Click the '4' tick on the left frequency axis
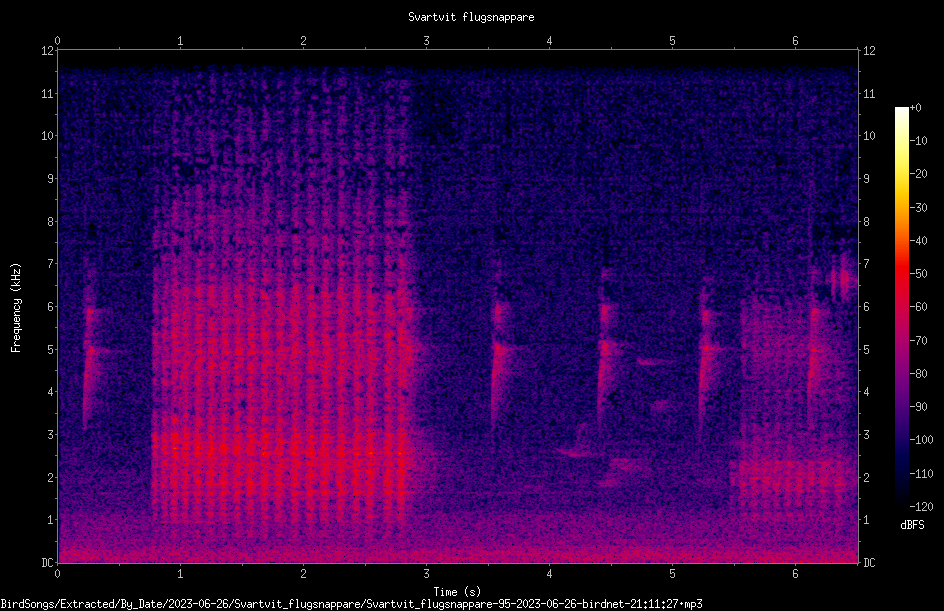Image resolution: width=944 pixels, height=611 pixels. [x=50, y=392]
